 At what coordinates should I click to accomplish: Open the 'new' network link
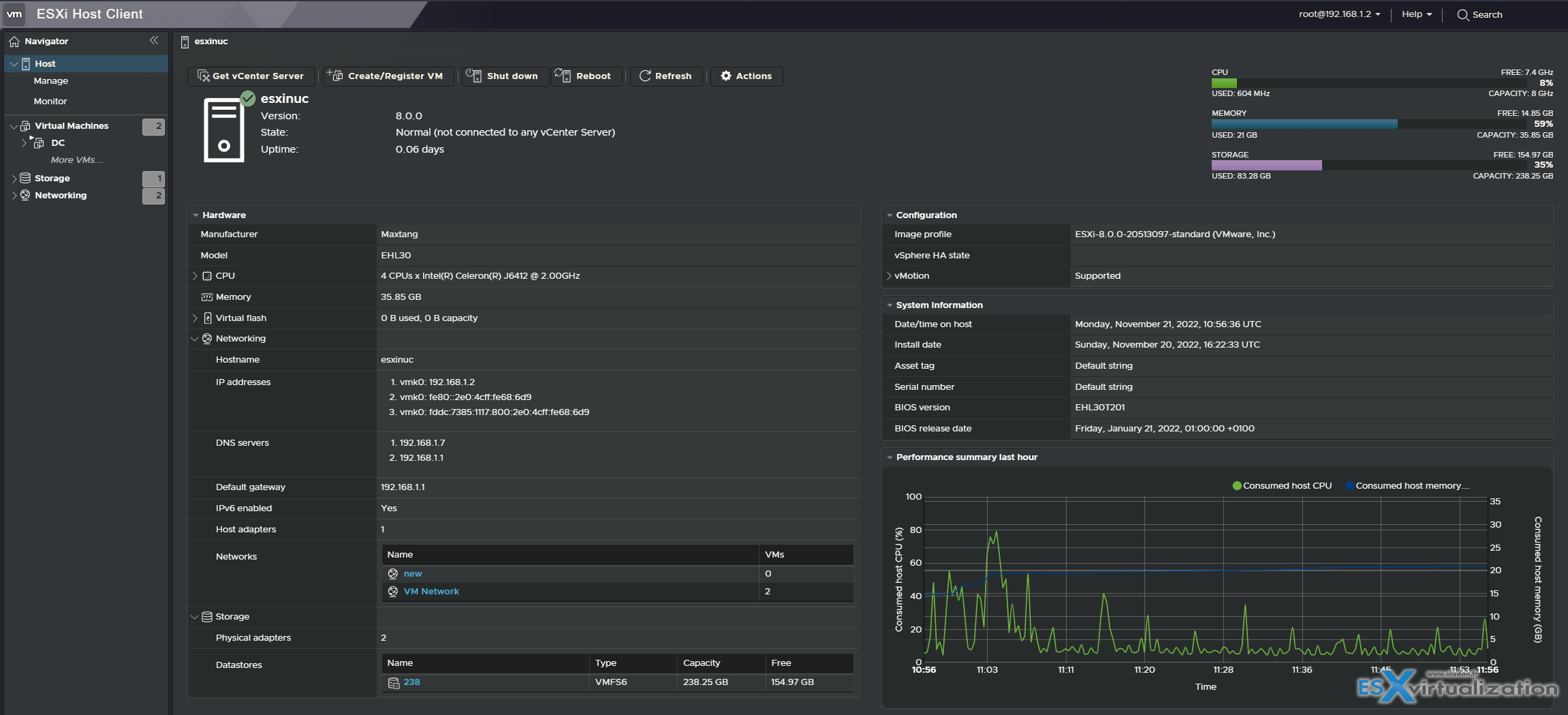pyautogui.click(x=413, y=574)
